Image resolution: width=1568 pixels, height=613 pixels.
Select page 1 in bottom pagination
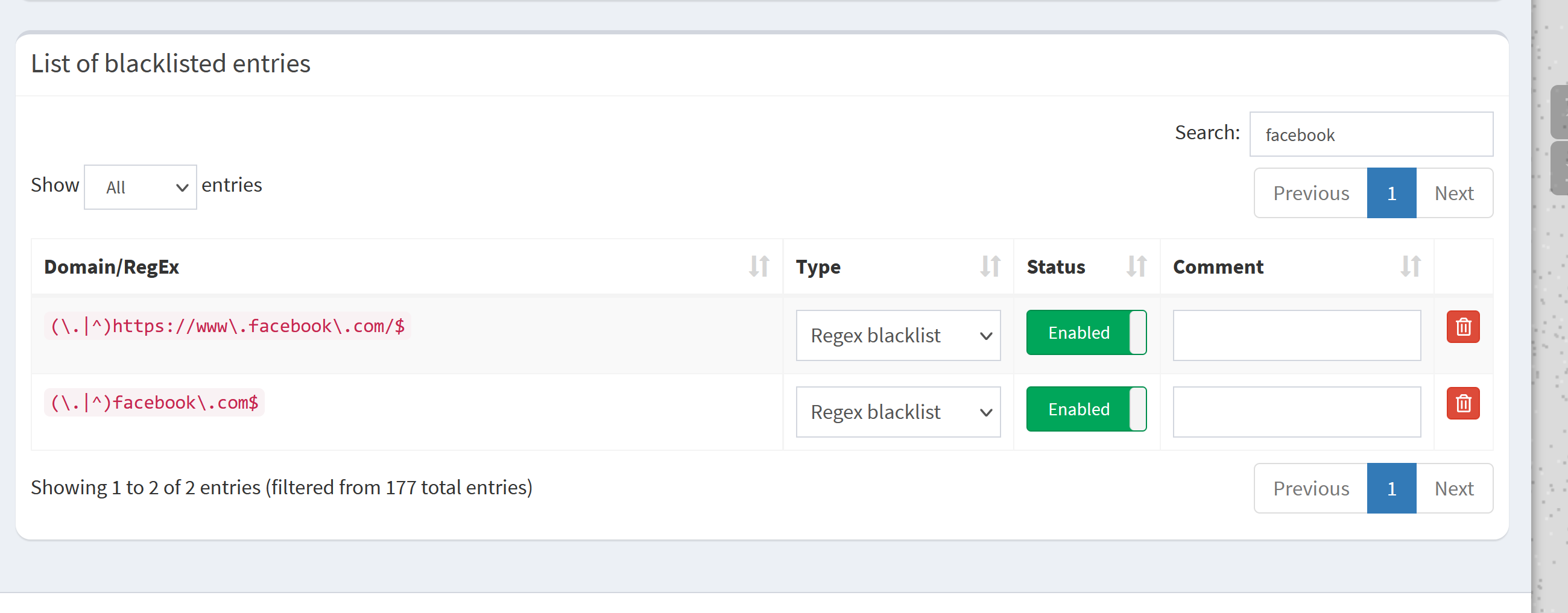pos(1391,488)
